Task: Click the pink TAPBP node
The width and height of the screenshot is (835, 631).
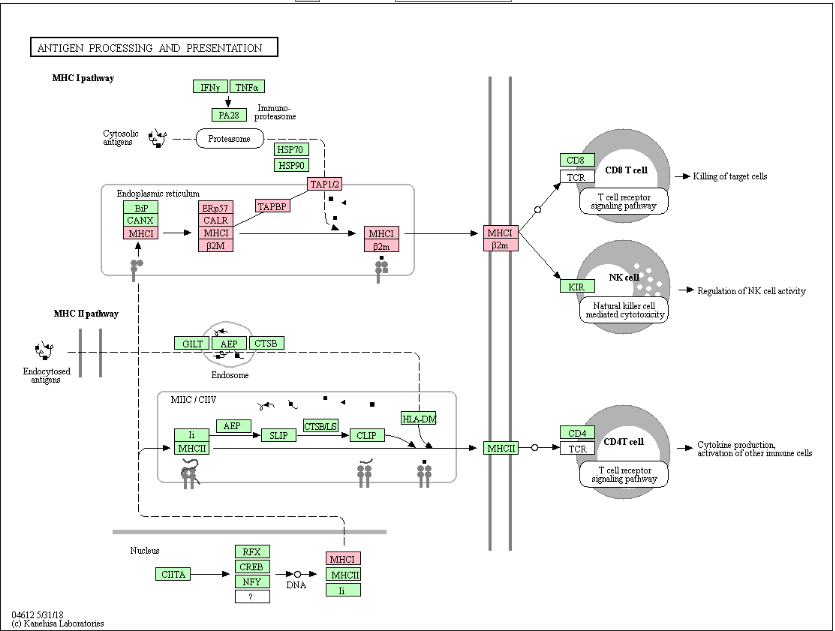Action: point(272,206)
